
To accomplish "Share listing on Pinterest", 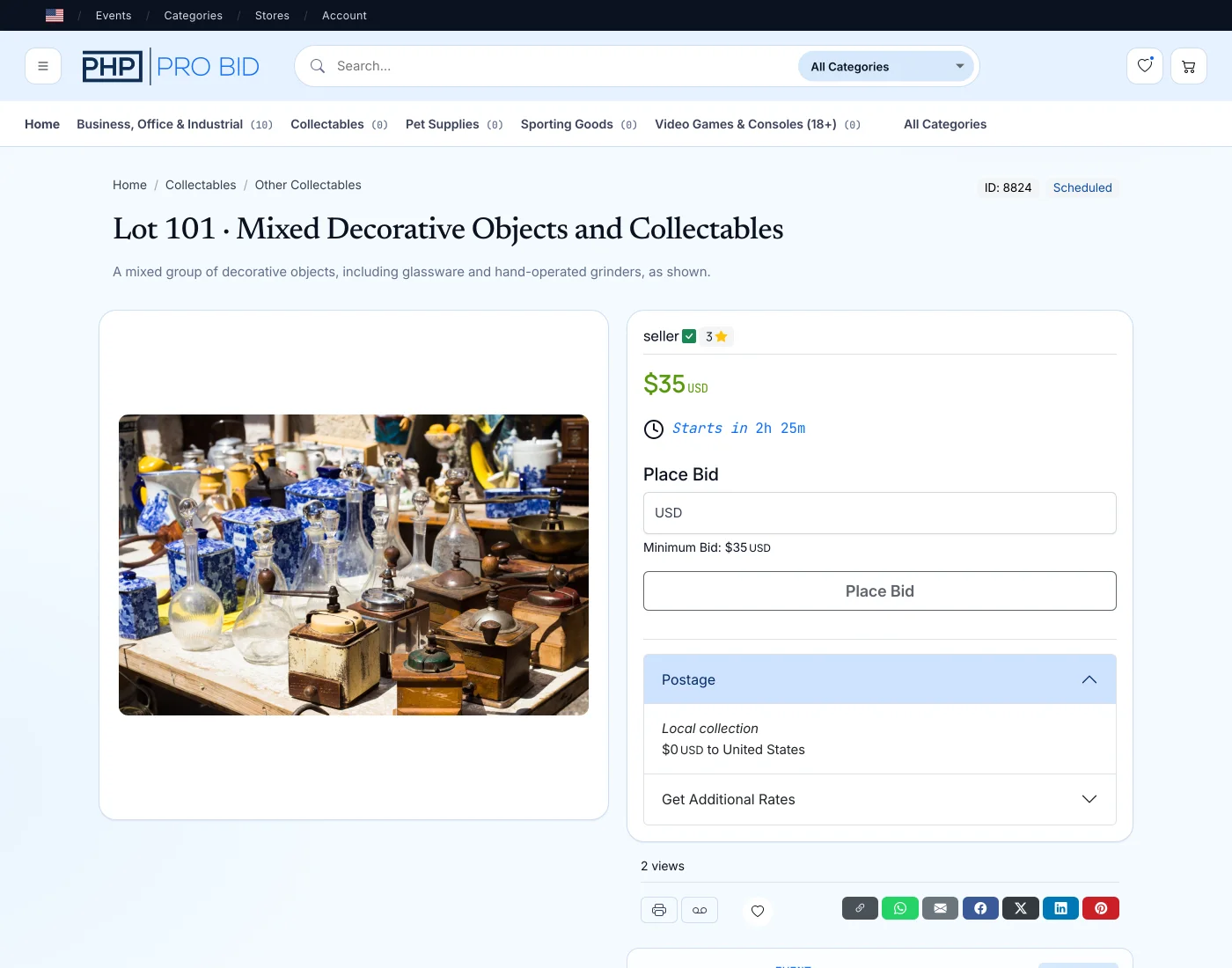I will [1101, 908].
